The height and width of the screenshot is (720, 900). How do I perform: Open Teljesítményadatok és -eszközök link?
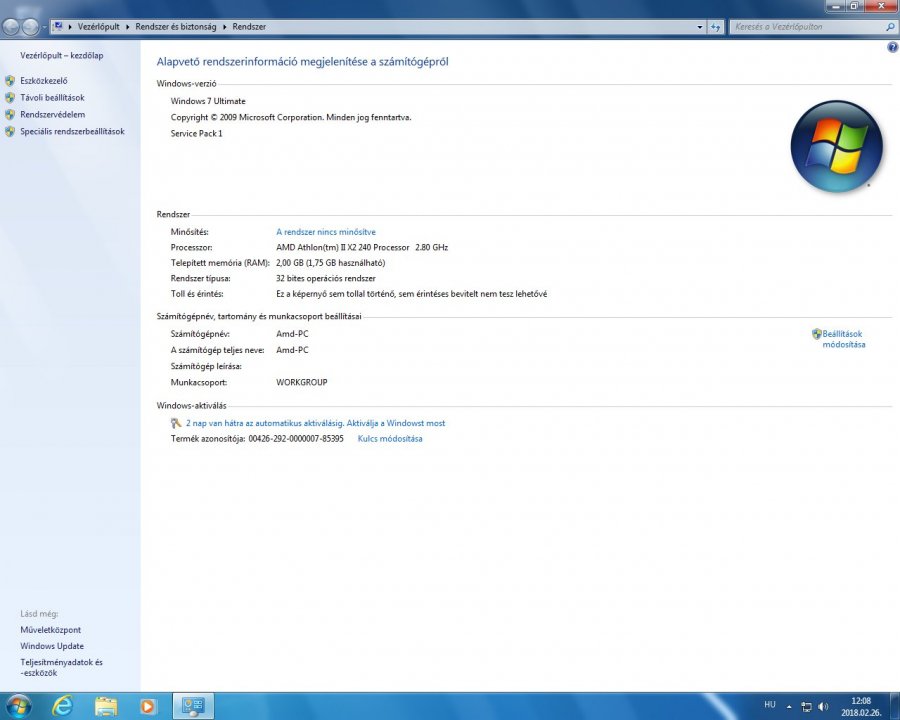61,667
